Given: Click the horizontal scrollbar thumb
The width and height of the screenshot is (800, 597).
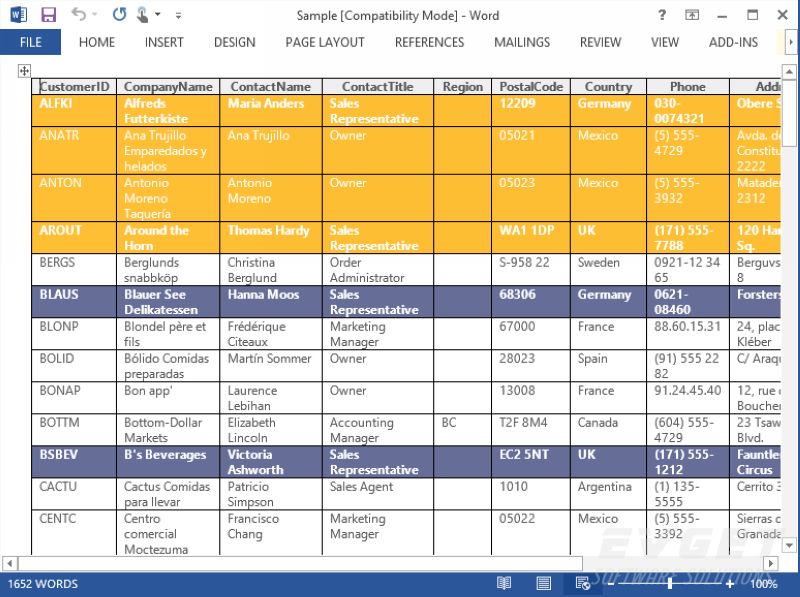Looking at the screenshot, I should click(301, 563).
